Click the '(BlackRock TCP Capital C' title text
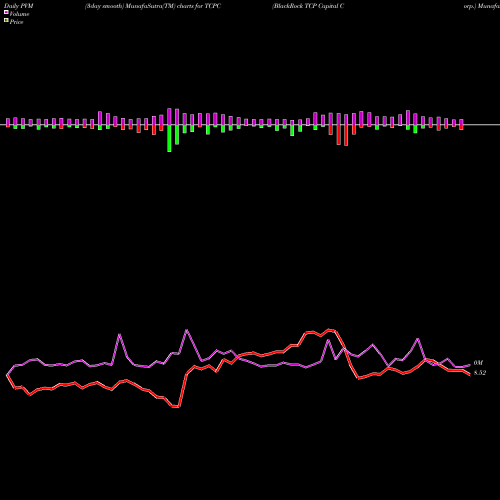 pyautogui.click(x=308, y=6)
